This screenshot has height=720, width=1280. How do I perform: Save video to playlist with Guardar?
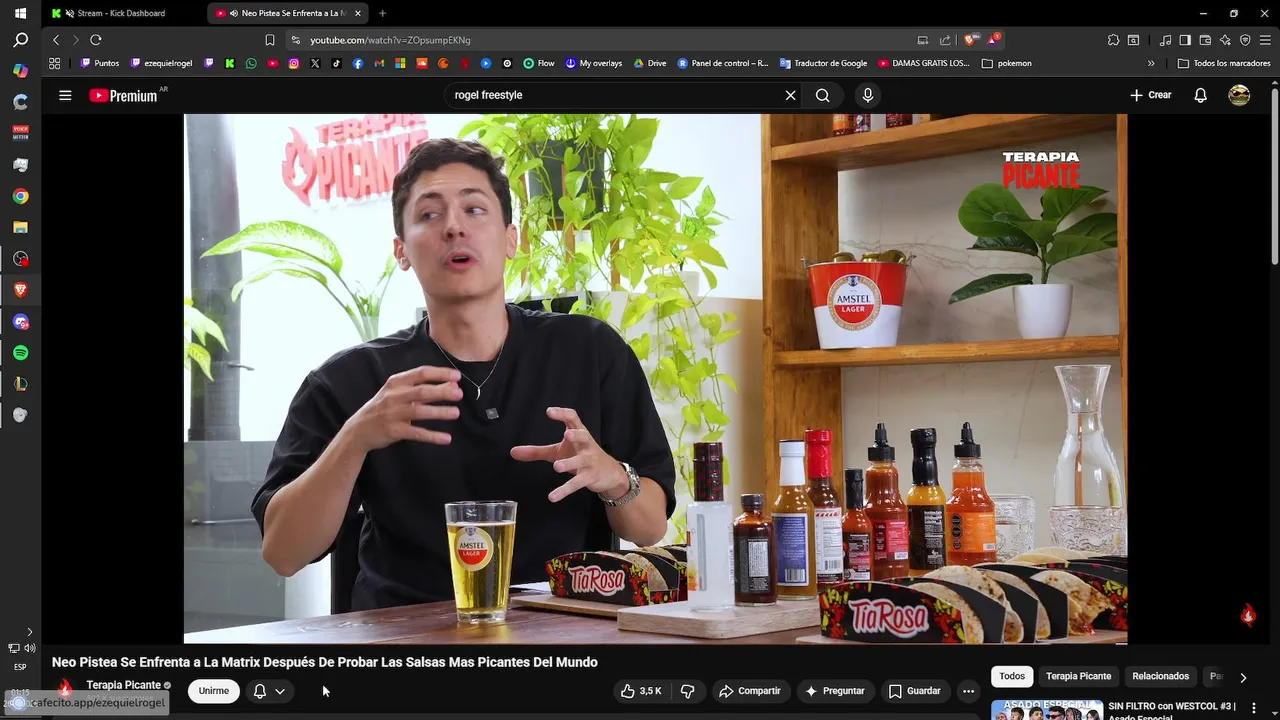coord(914,691)
